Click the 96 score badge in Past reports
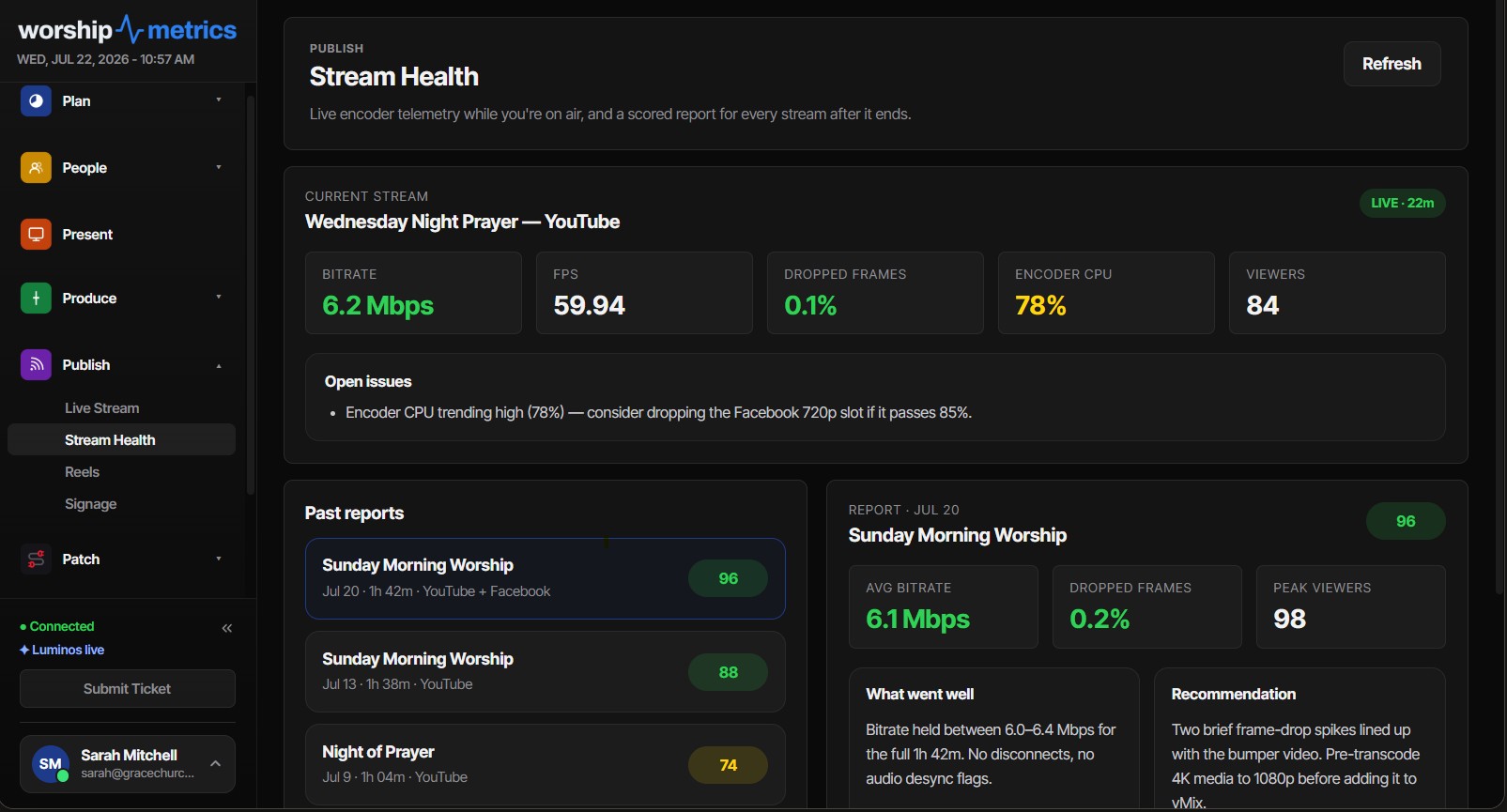The height and width of the screenshot is (812, 1507). 728,578
